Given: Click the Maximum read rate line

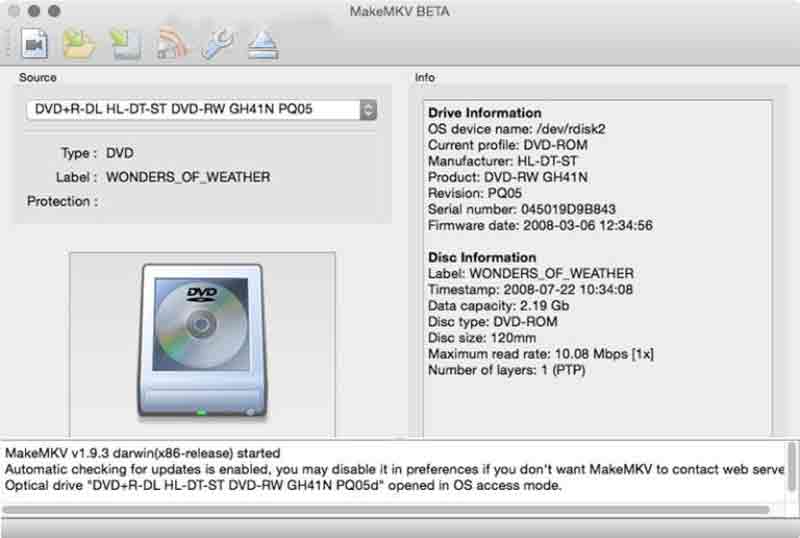Looking at the screenshot, I should 541,354.
